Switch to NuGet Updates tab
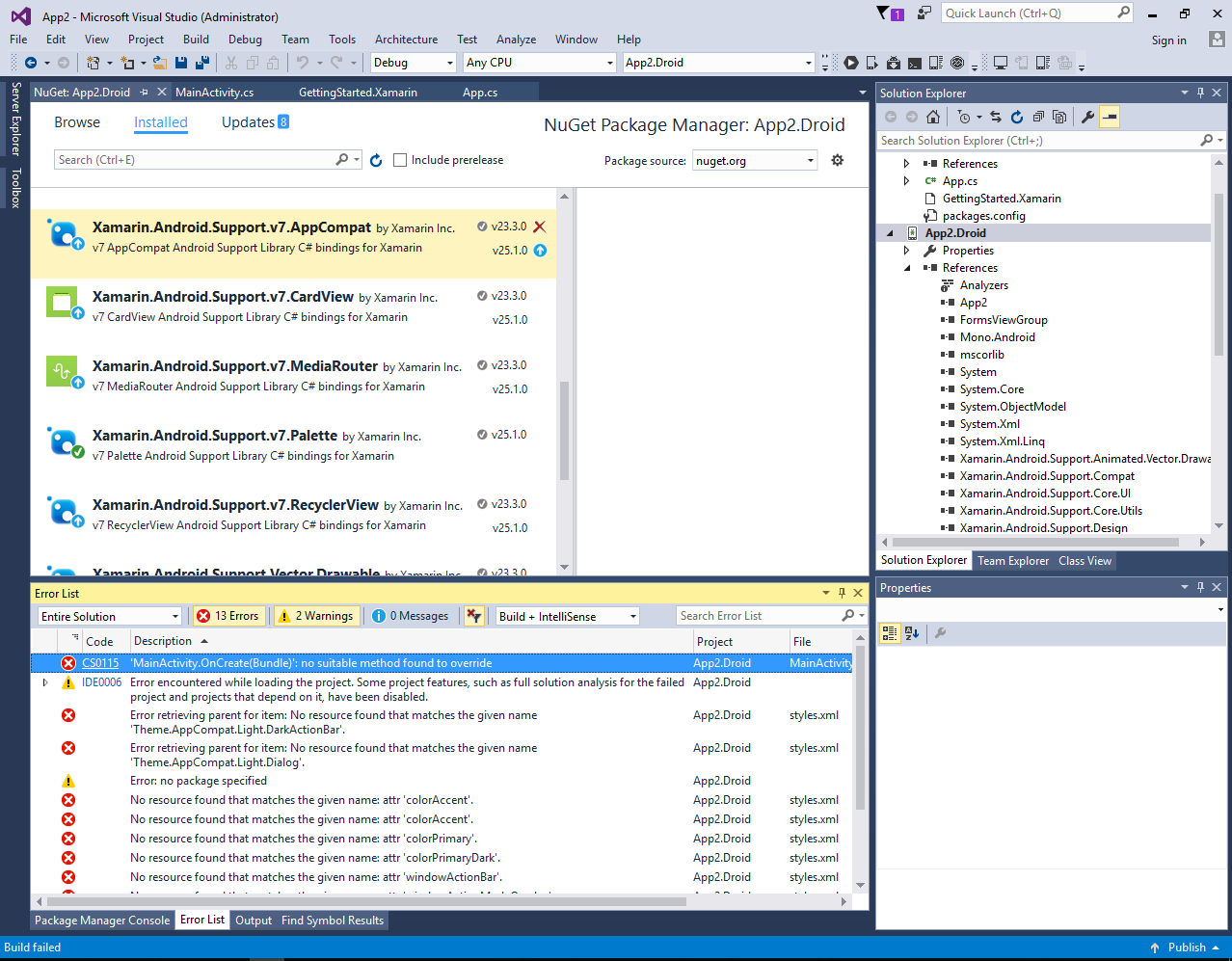 pos(255,122)
